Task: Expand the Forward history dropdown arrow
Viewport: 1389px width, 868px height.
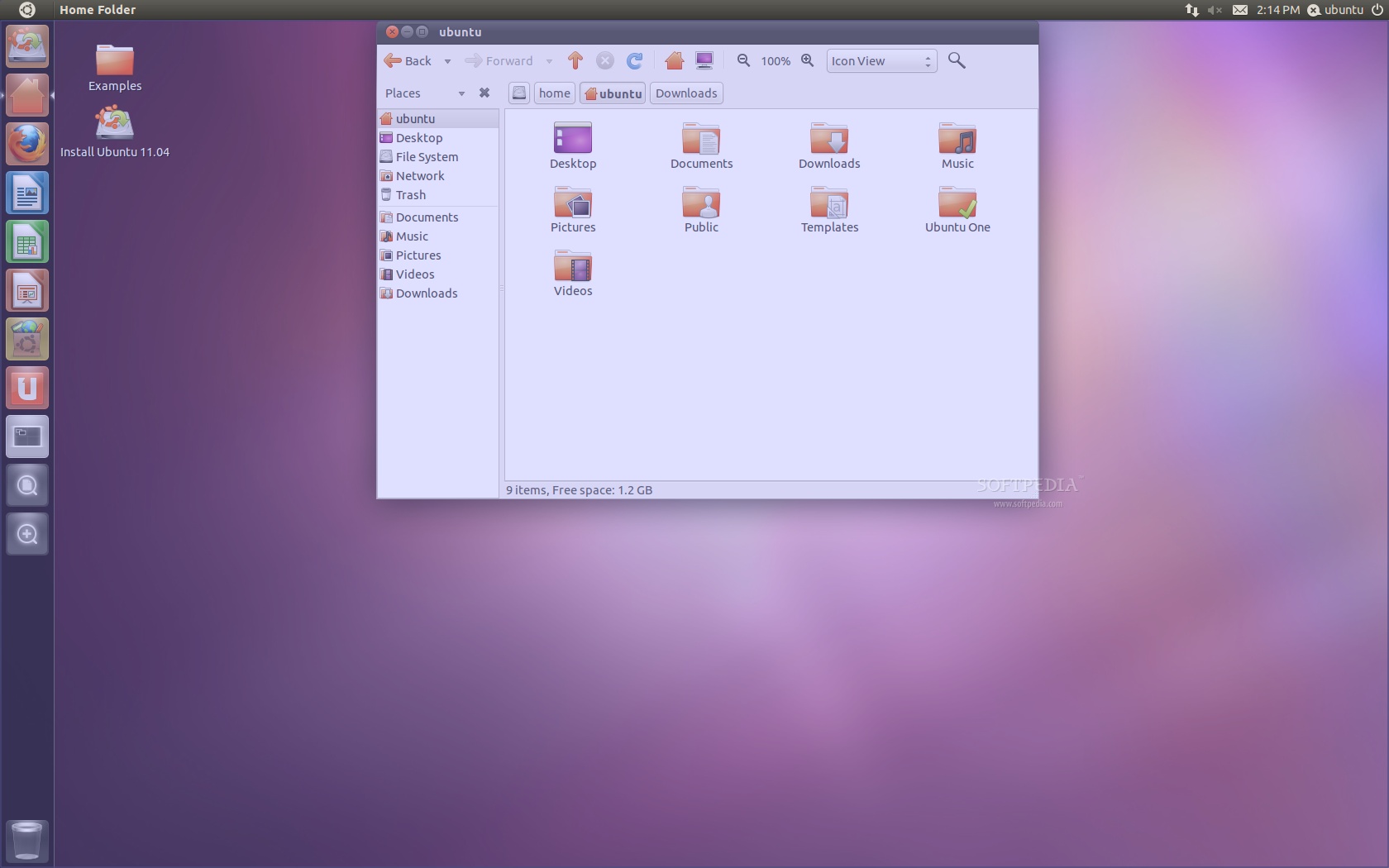Action: coord(549,61)
